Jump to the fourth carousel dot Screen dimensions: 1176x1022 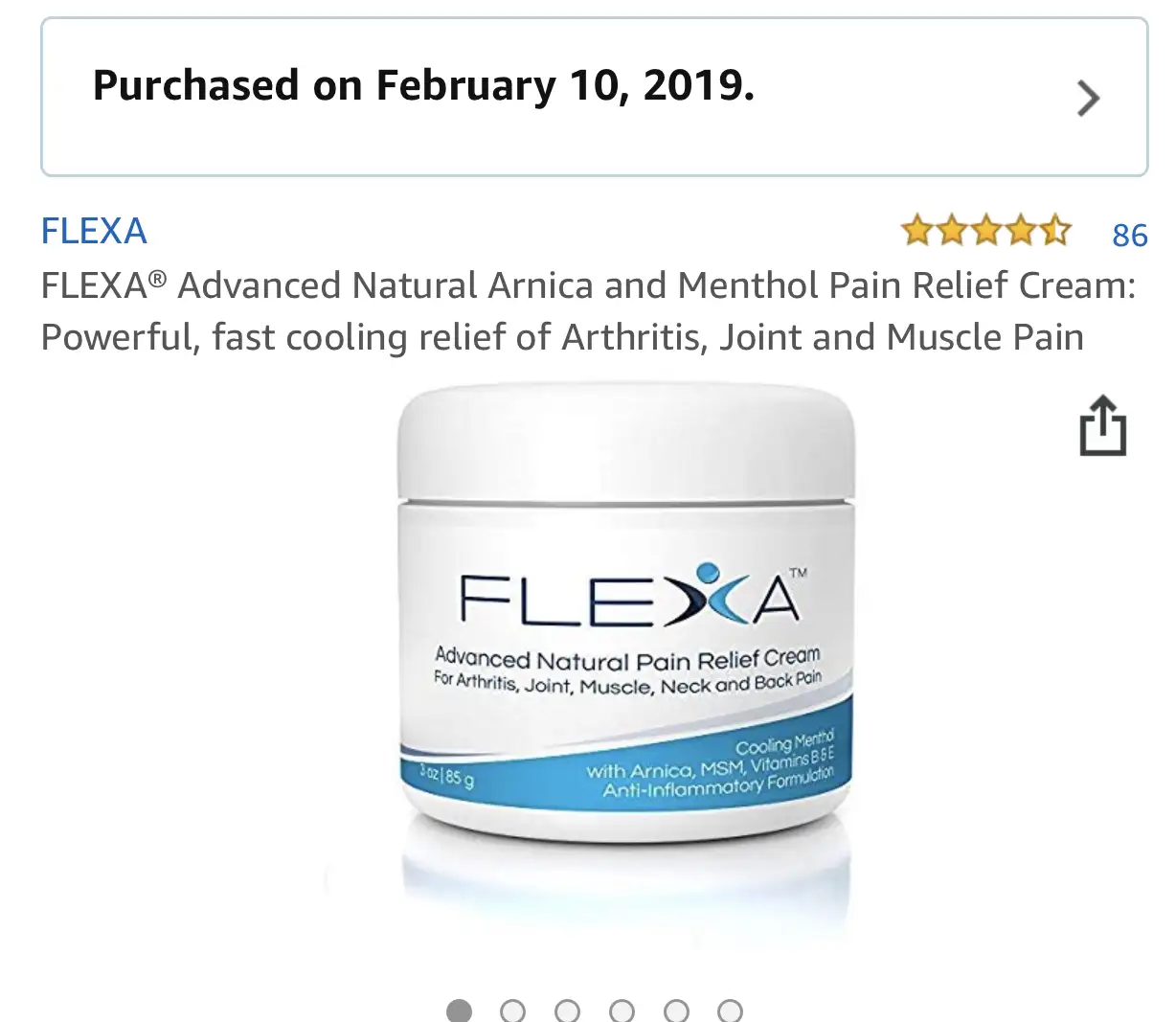[x=622, y=1011]
